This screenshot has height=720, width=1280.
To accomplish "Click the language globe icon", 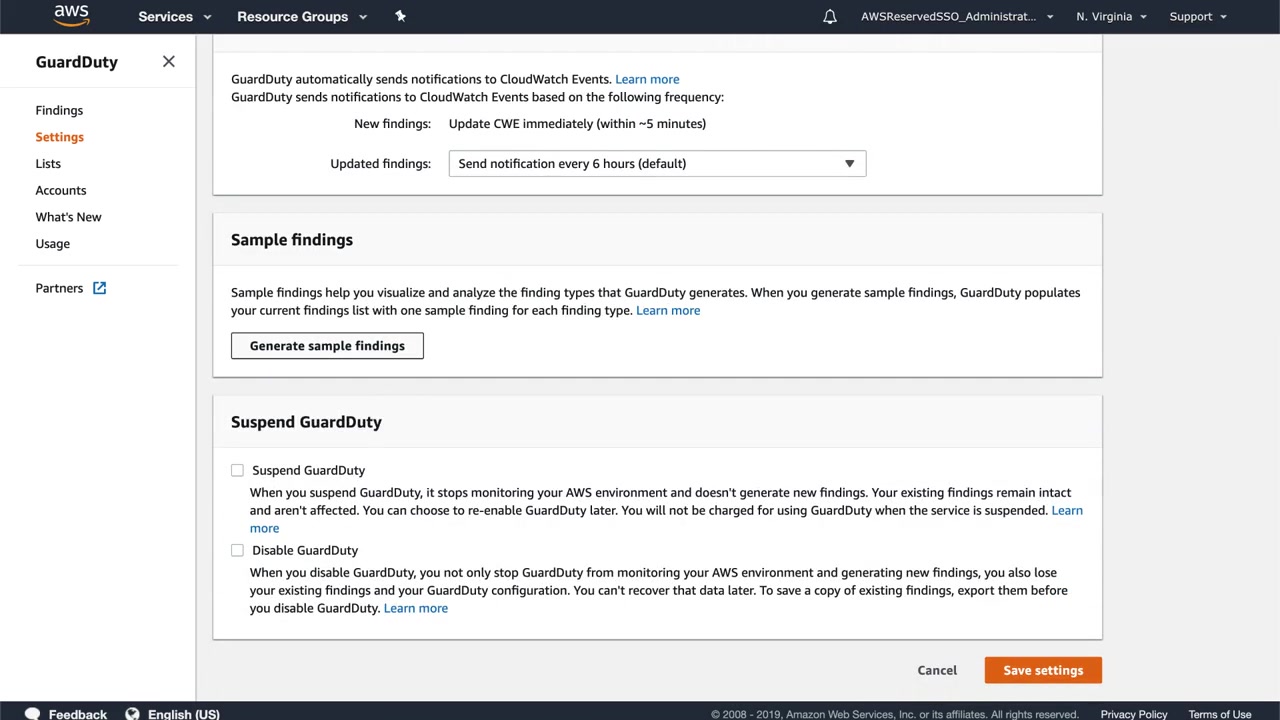I will pos(132,714).
